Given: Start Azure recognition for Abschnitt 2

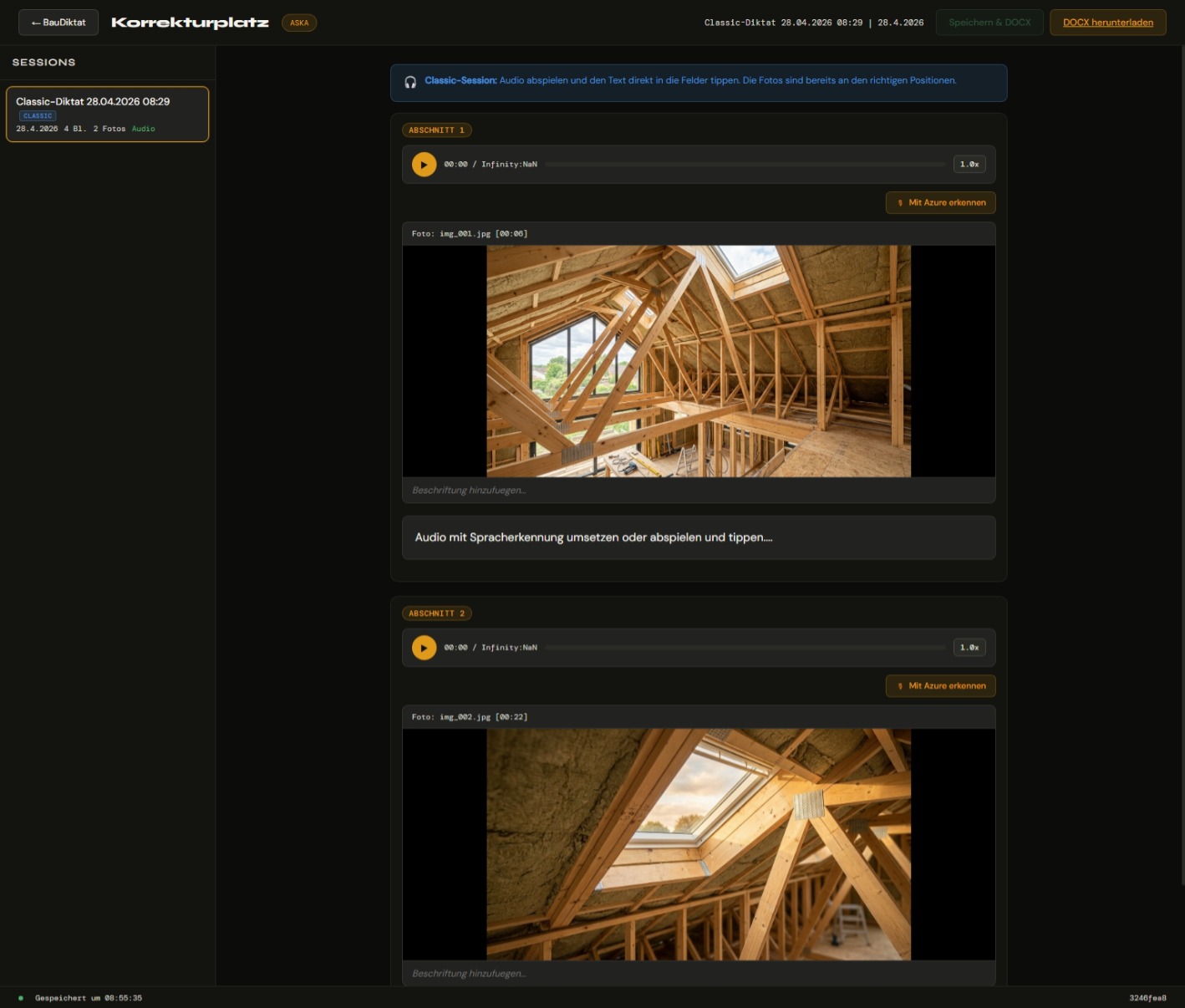Looking at the screenshot, I should pos(940,685).
